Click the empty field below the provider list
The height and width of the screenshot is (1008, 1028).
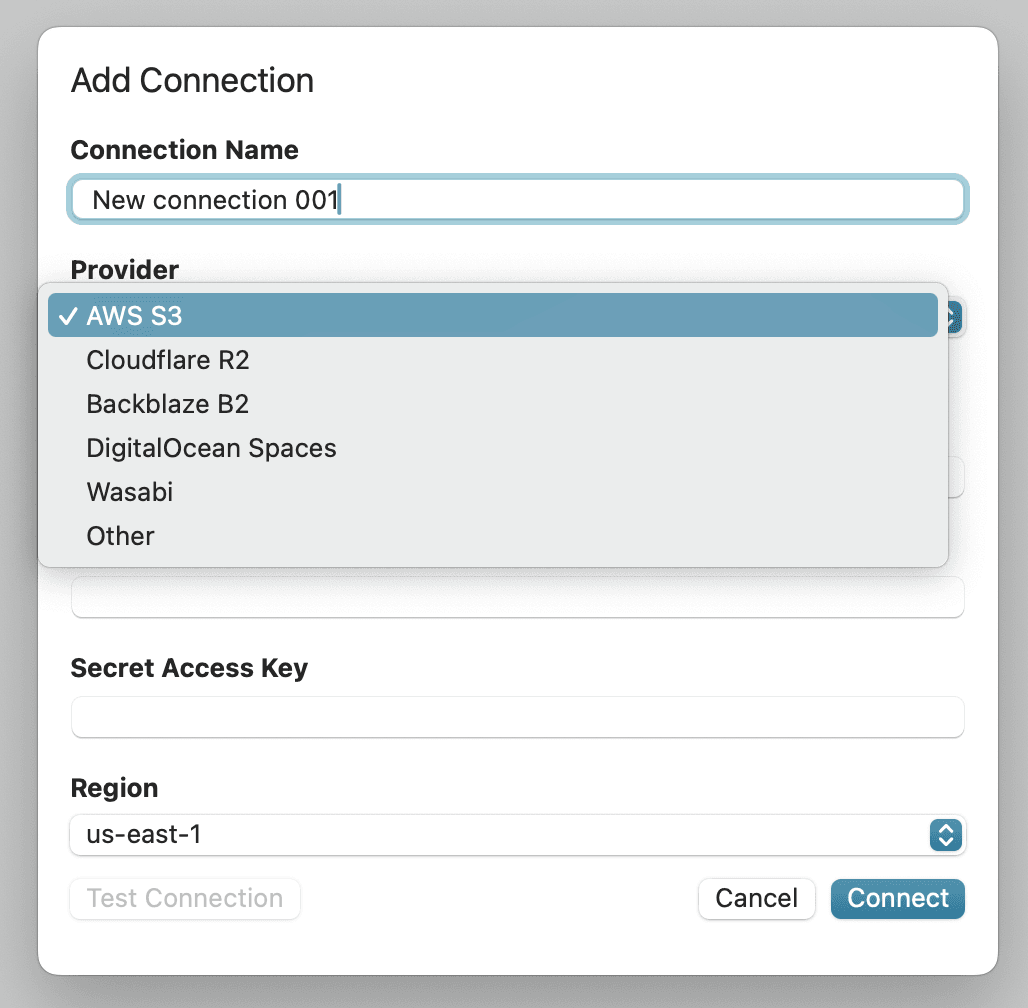point(517,597)
